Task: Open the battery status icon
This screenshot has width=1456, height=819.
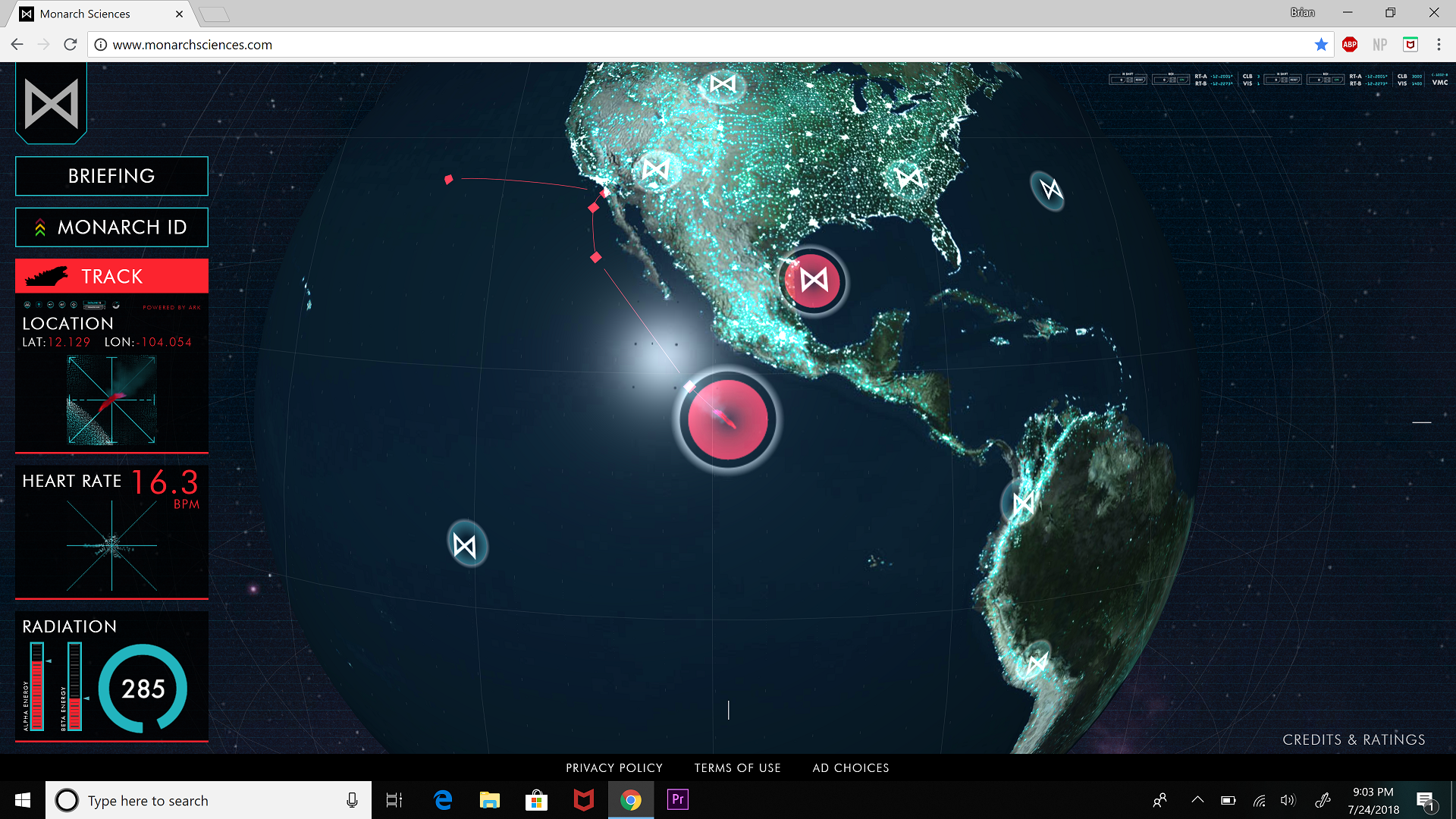Action: (1228, 800)
